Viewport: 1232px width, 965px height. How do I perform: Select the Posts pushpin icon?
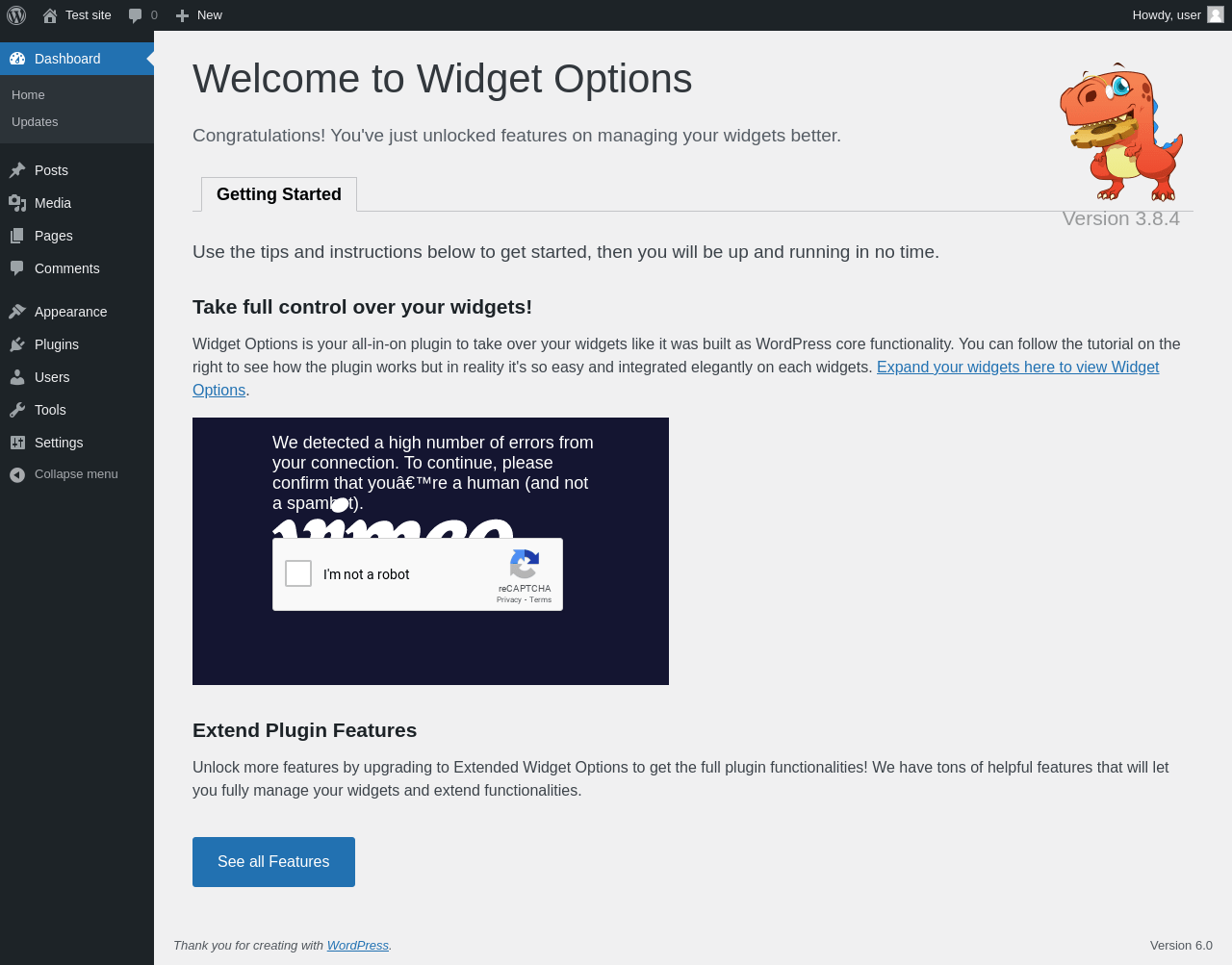[17, 170]
